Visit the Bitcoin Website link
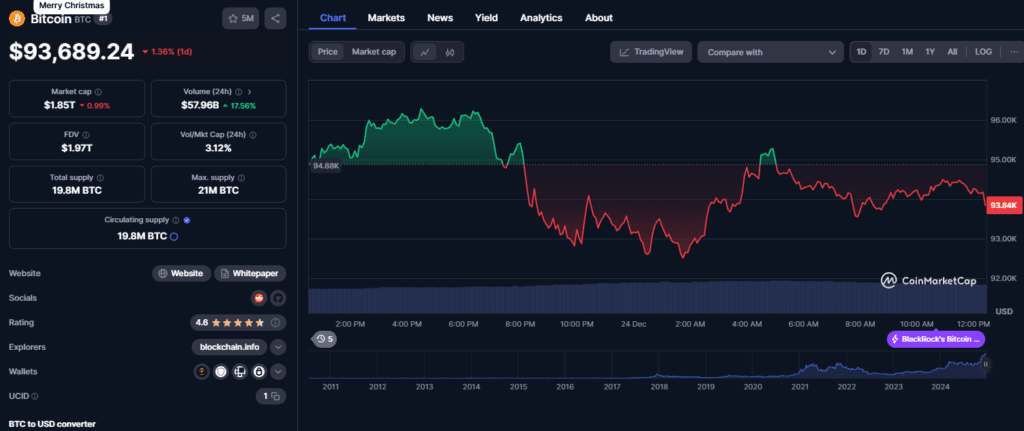Image resolution: width=1024 pixels, height=431 pixels. pos(182,274)
